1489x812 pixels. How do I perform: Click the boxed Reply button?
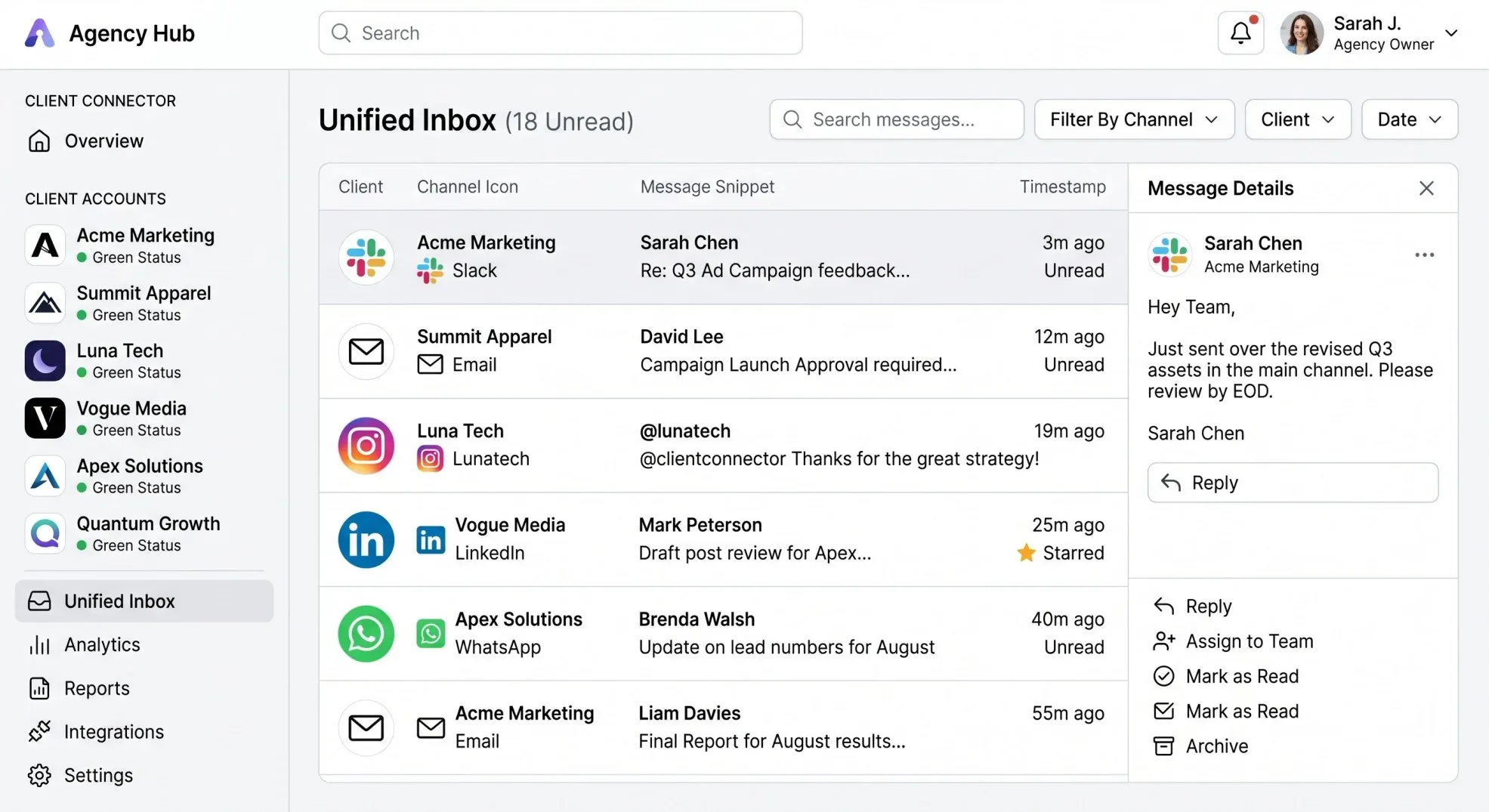pyautogui.click(x=1293, y=483)
